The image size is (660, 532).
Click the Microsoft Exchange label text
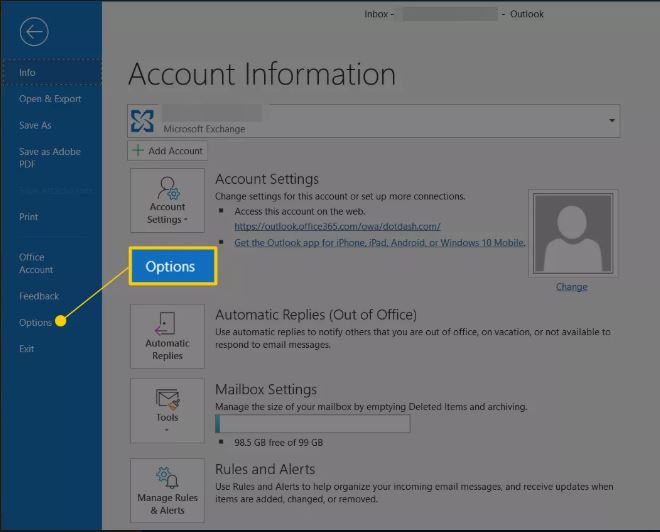click(x=204, y=129)
